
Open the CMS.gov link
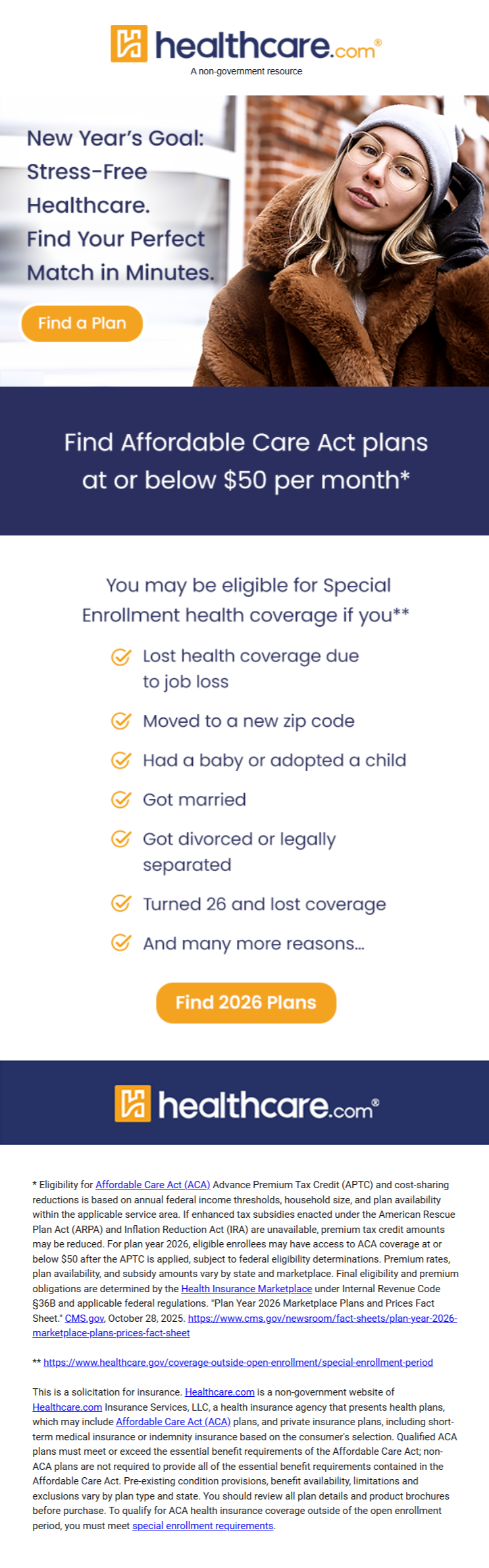click(x=84, y=1318)
